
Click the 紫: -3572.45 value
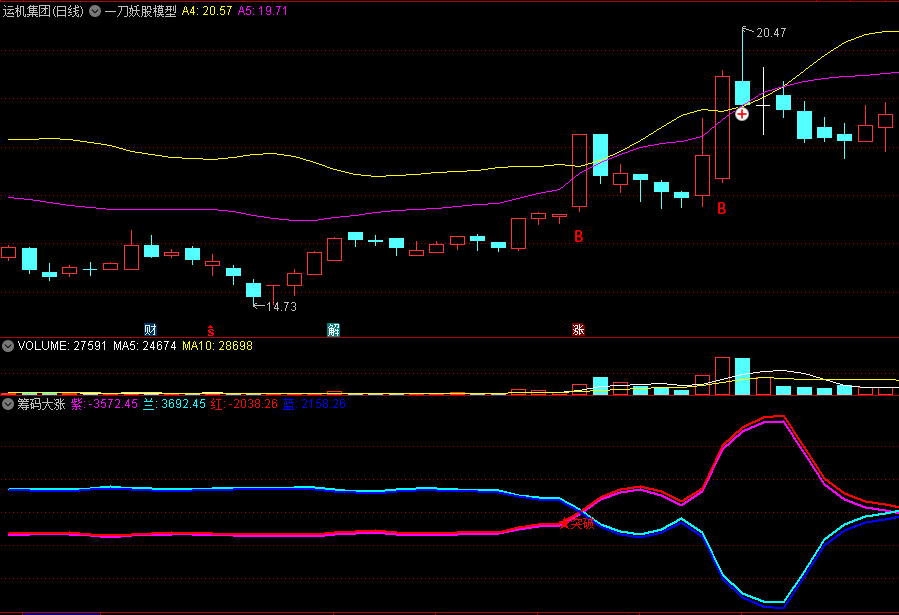104,404
